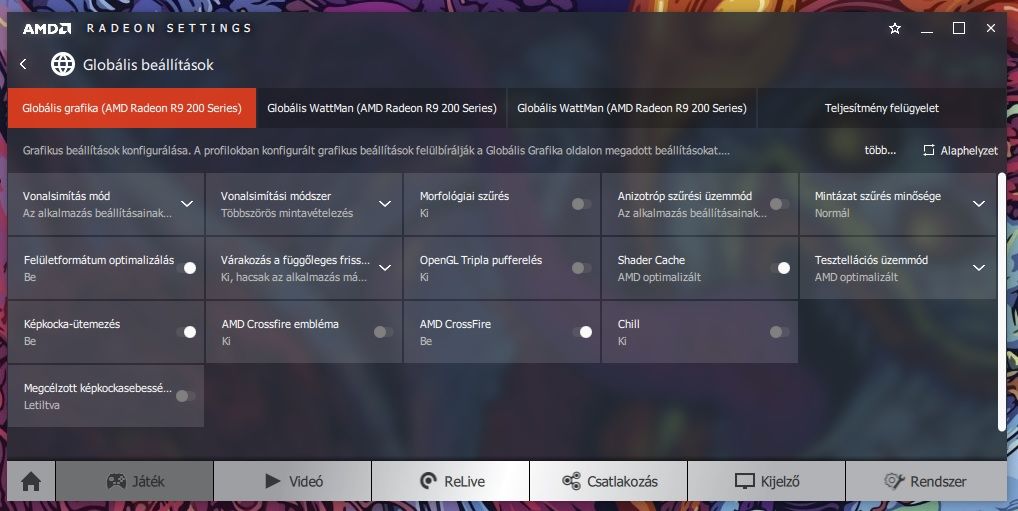1018x511 pixels.
Task: Select the Globális grafika tab
Action: click(x=132, y=108)
